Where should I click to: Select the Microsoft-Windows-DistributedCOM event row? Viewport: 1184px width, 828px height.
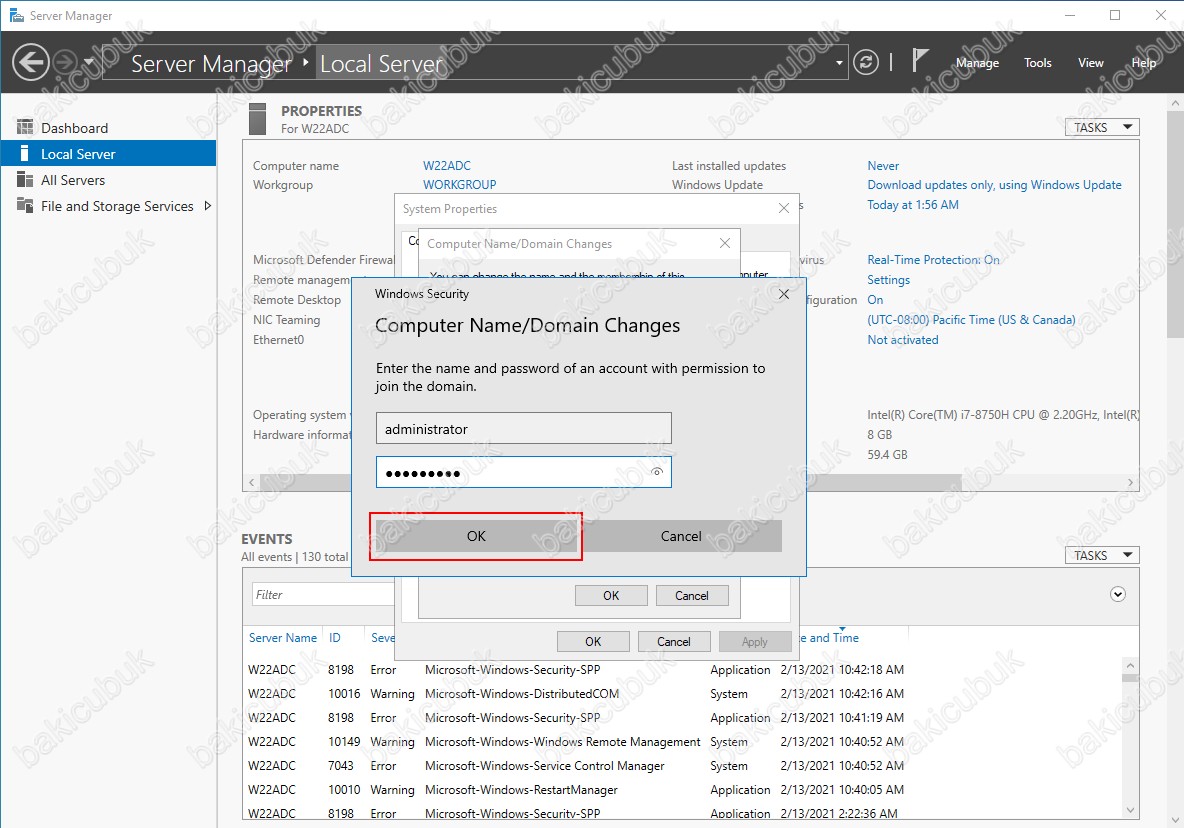pos(575,694)
